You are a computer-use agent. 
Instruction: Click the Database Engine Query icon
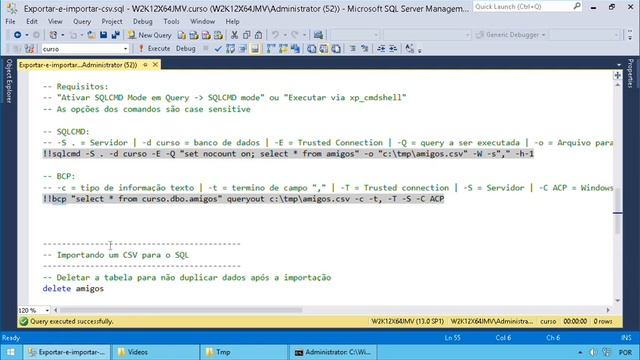tap(182, 36)
